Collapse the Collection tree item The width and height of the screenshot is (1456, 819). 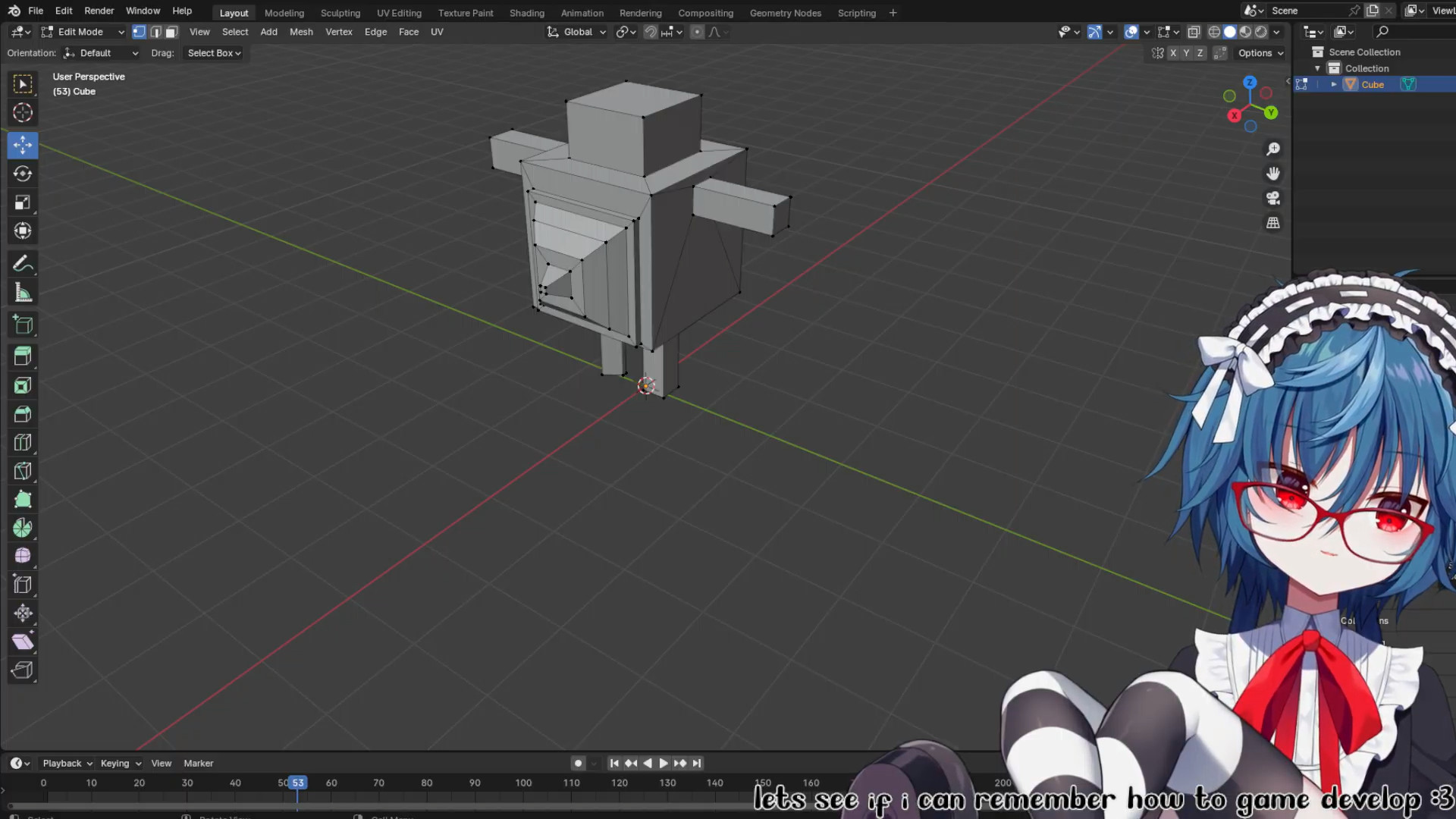(1317, 68)
